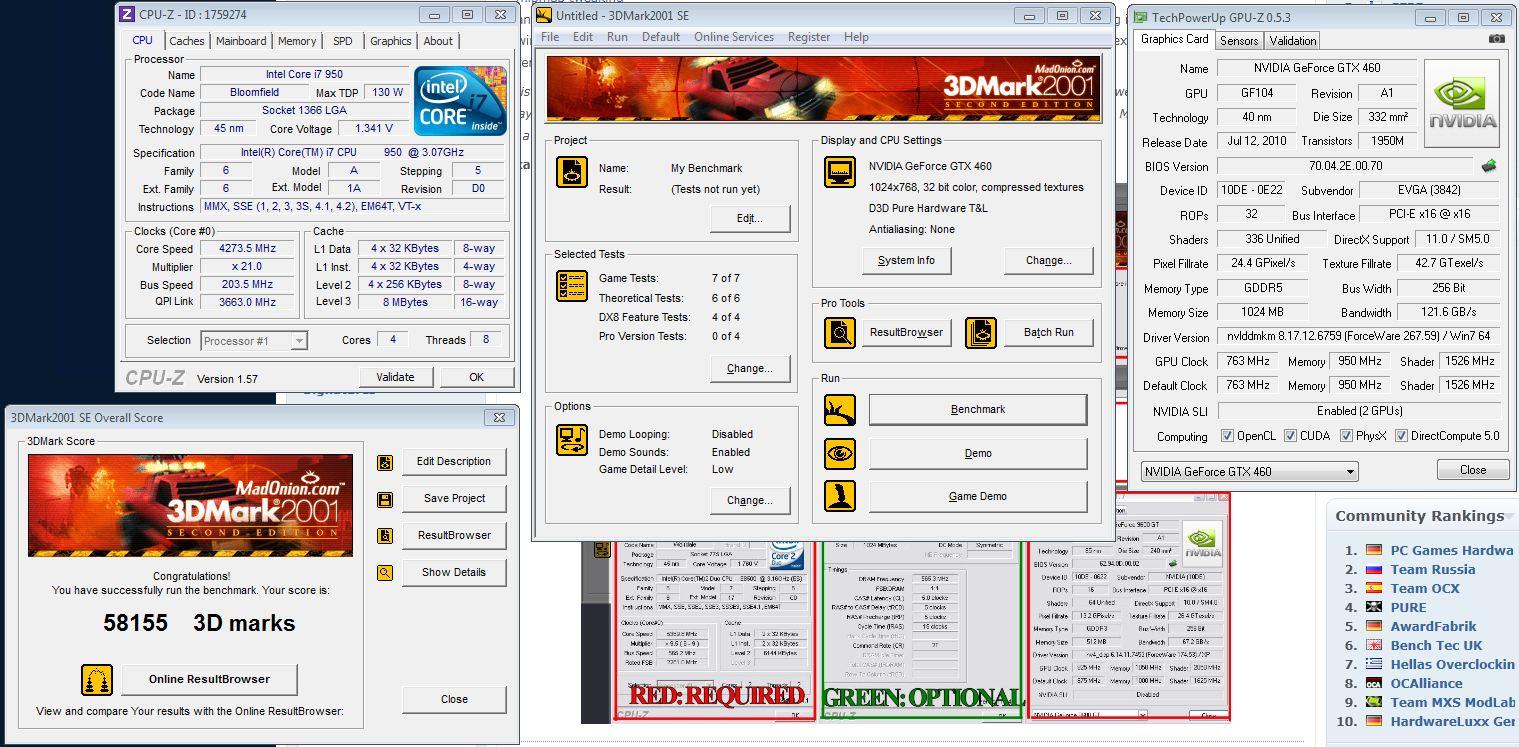Click the GPU-Z title bar app icon
The image size is (1519, 747).
(x=1140, y=17)
